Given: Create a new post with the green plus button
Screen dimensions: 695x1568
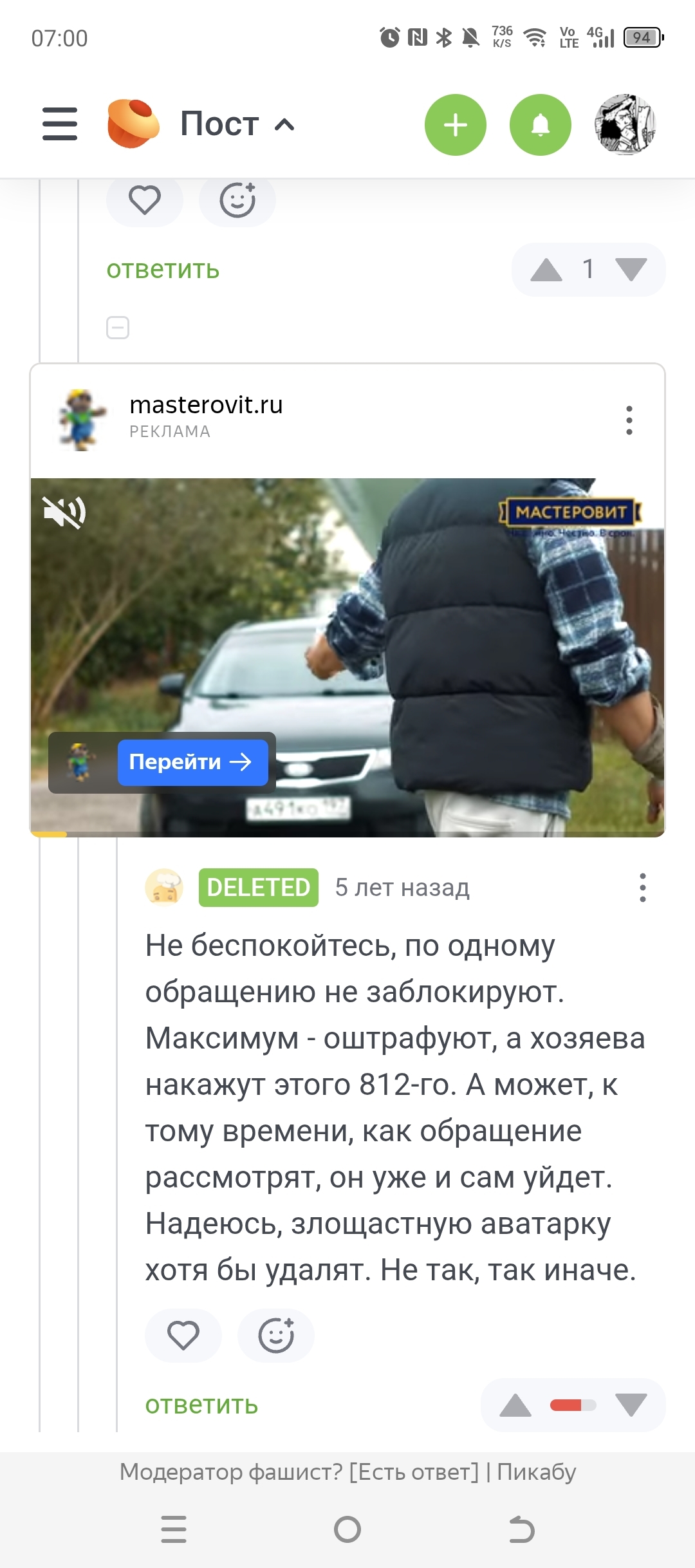Looking at the screenshot, I should pyautogui.click(x=456, y=125).
